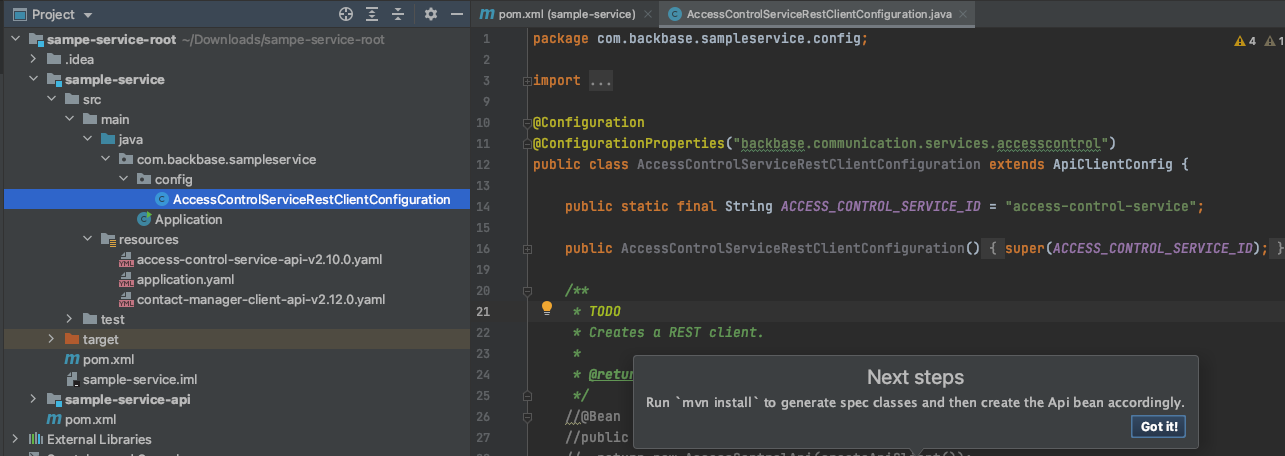Click the YAML icon of contact-manager-client-api-v2.12.0.yaml

pyautogui.click(x=126, y=299)
